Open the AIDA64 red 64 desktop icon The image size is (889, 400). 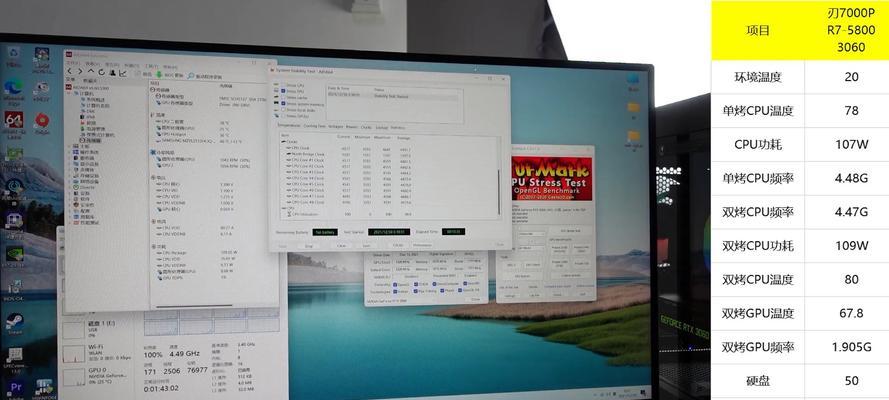[14, 122]
